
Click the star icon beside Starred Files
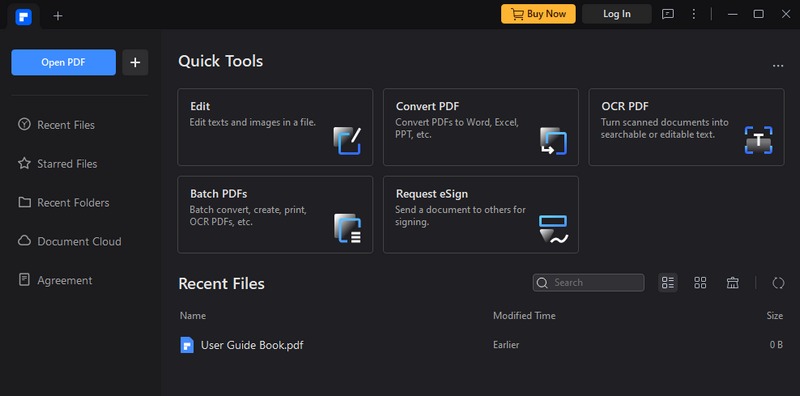point(24,163)
